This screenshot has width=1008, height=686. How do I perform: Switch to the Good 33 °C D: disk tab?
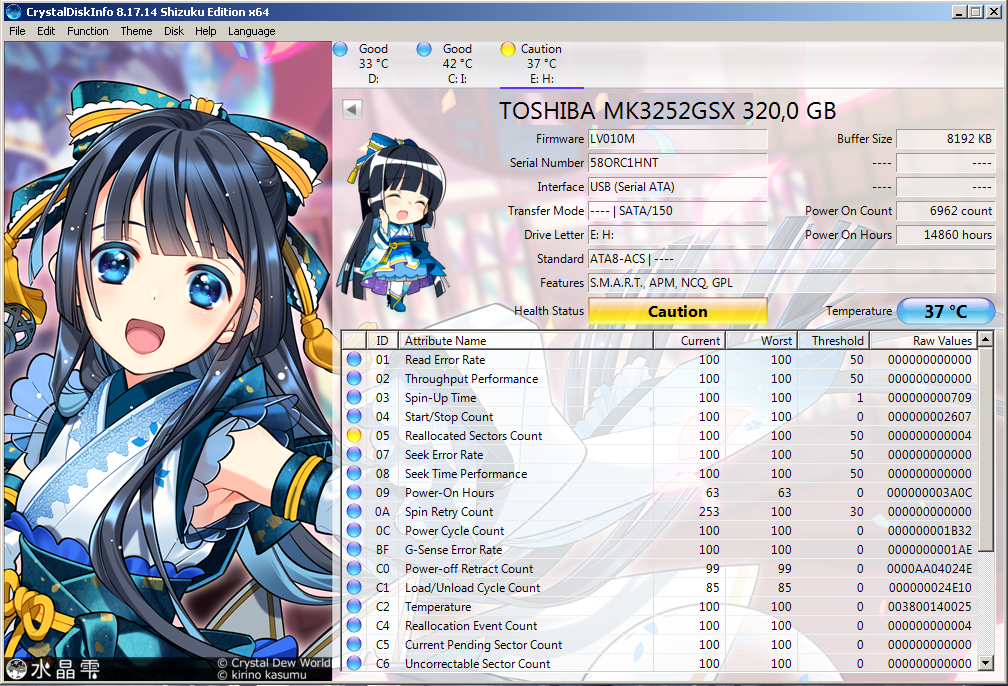click(374, 64)
